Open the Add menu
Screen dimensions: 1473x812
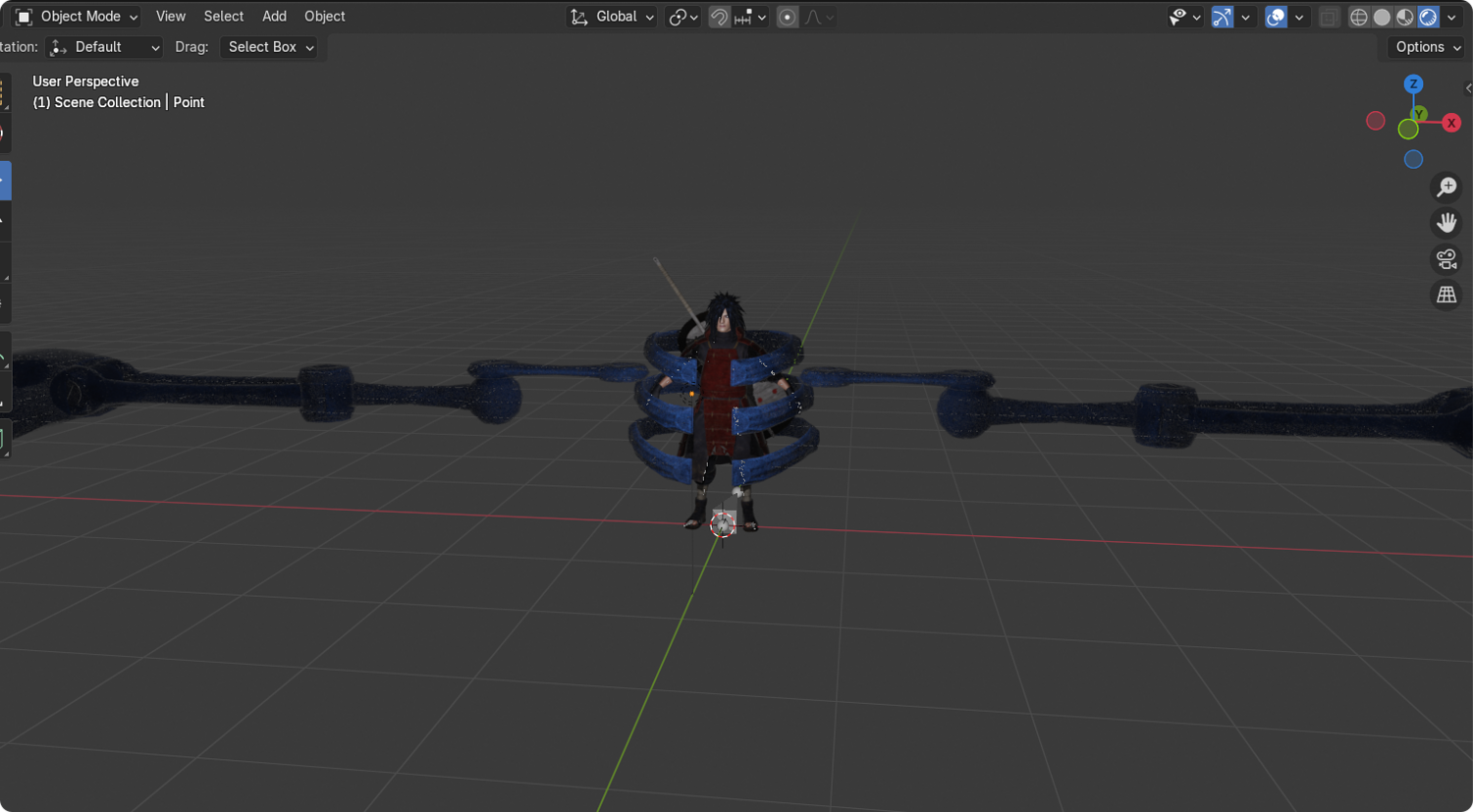tap(274, 17)
